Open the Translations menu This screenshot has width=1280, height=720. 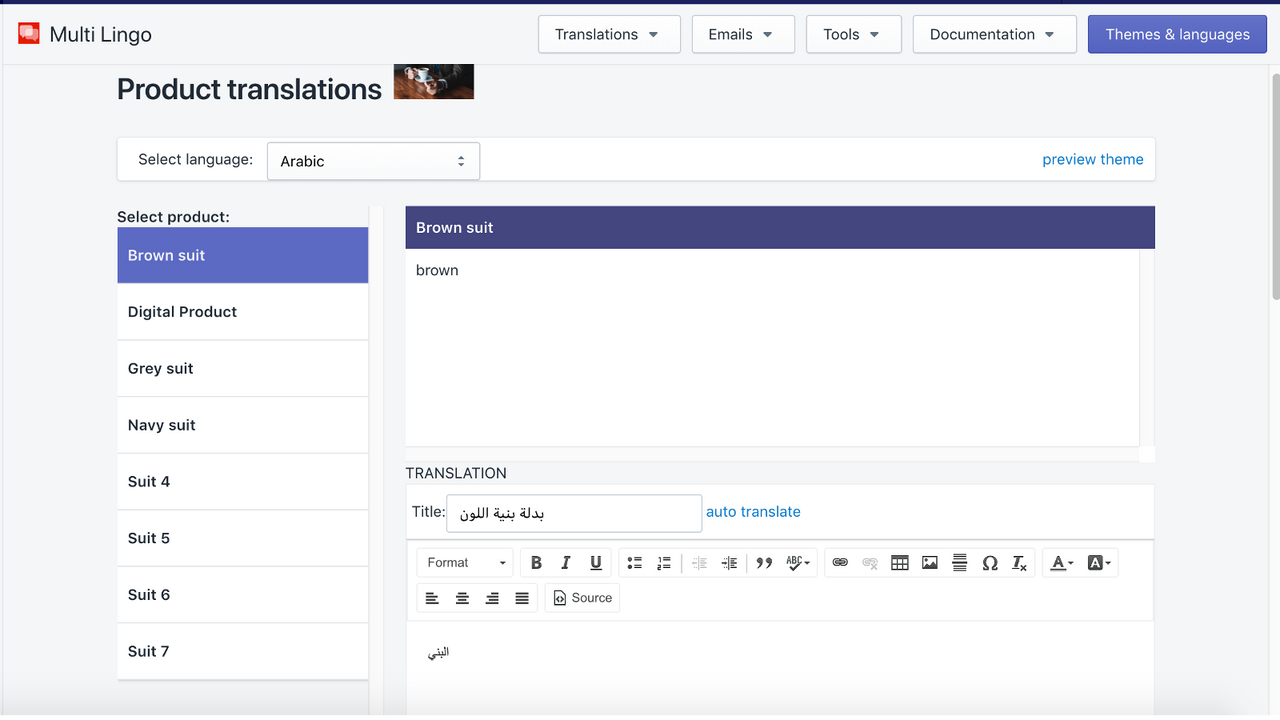pos(609,34)
